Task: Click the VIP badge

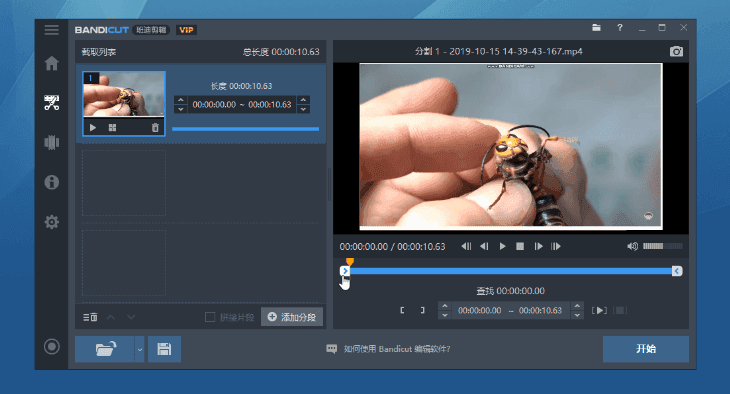Action: click(x=186, y=30)
